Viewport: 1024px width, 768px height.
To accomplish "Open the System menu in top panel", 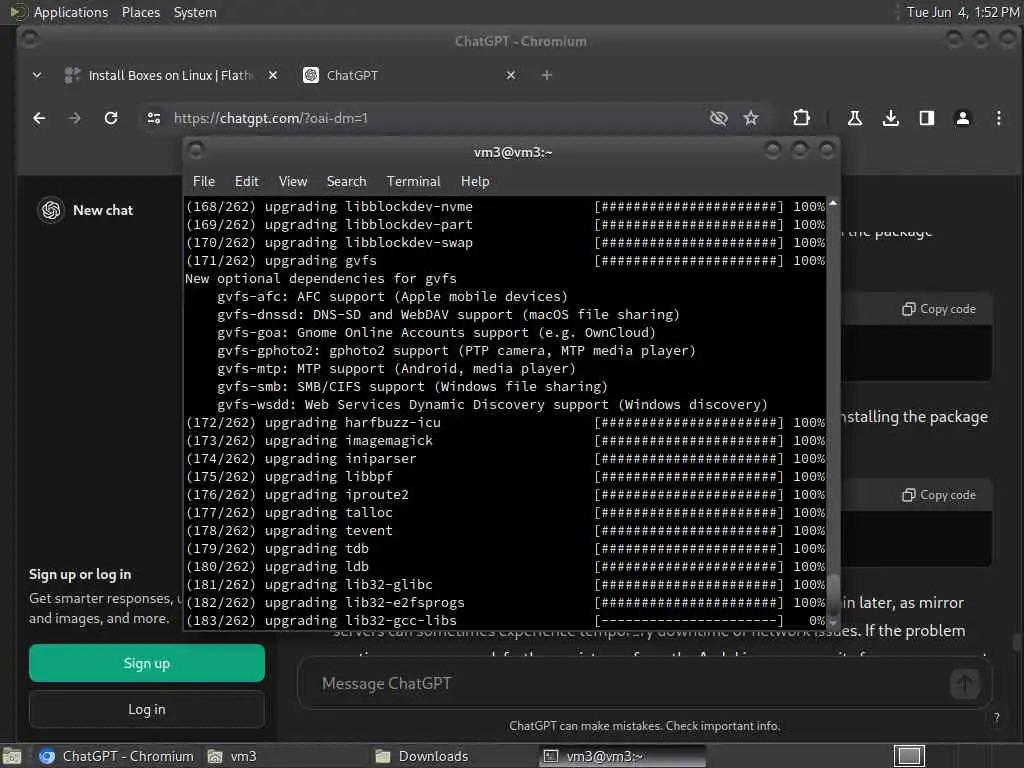I will [195, 12].
